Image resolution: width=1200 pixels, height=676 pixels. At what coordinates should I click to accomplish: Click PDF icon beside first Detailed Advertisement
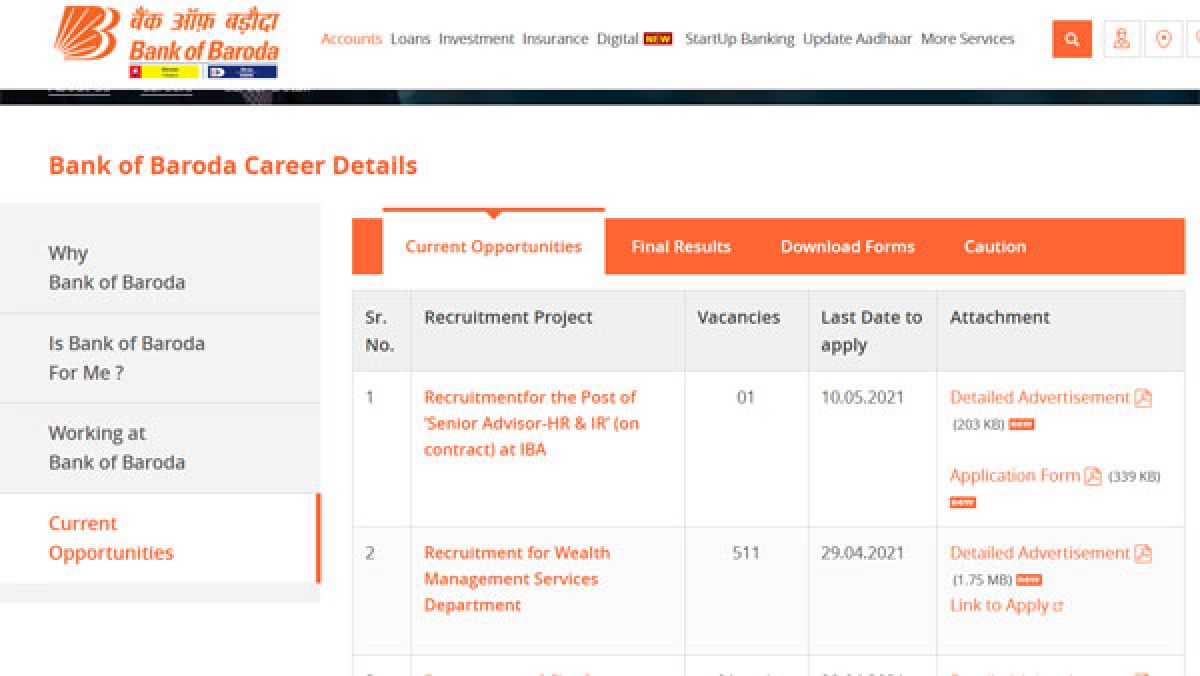(1143, 398)
